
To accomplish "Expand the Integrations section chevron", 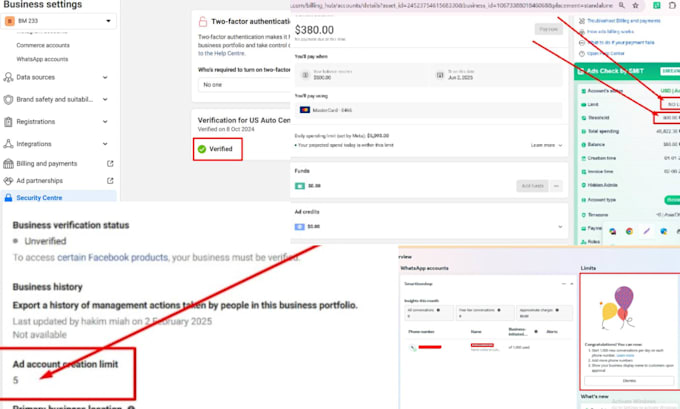I will tap(105, 144).
